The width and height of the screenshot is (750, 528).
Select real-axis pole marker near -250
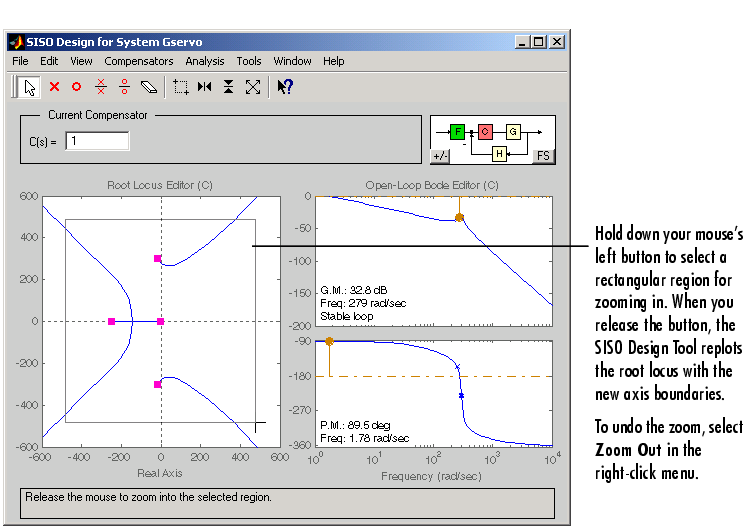click(x=111, y=322)
